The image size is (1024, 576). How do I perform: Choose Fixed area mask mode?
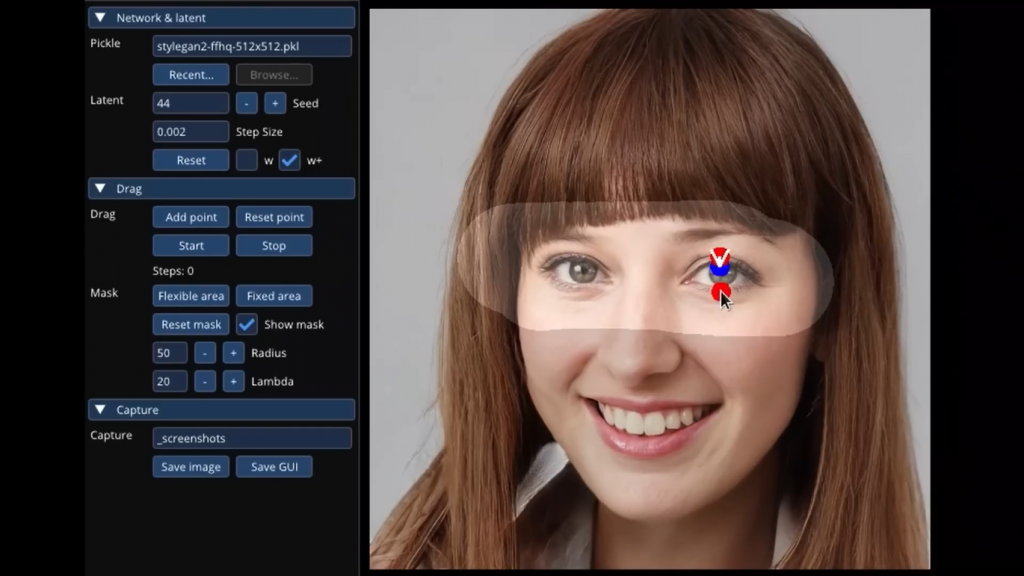(x=274, y=296)
